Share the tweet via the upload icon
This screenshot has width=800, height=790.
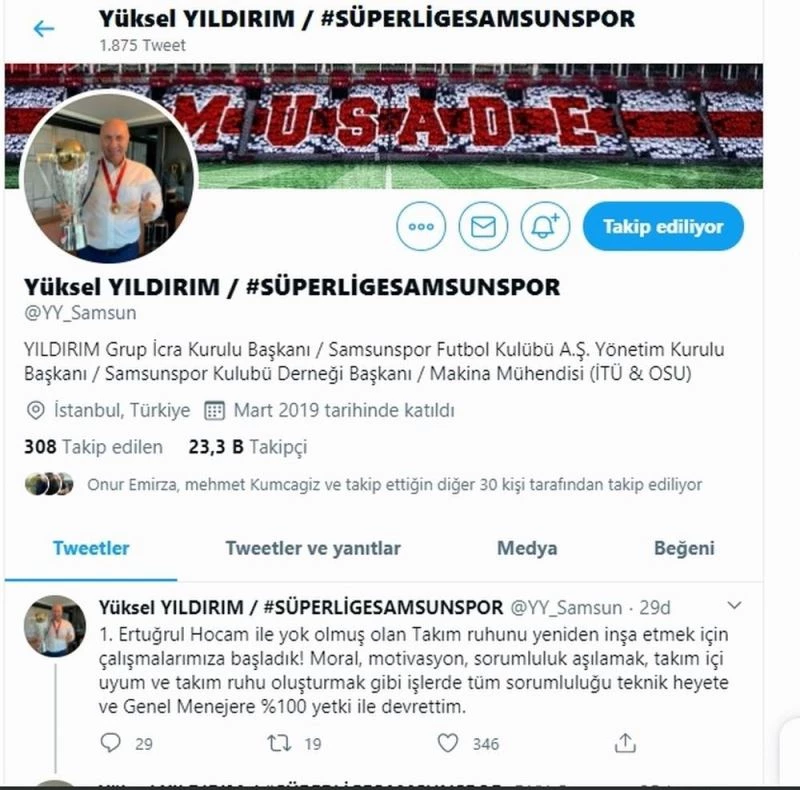pyautogui.click(x=625, y=743)
